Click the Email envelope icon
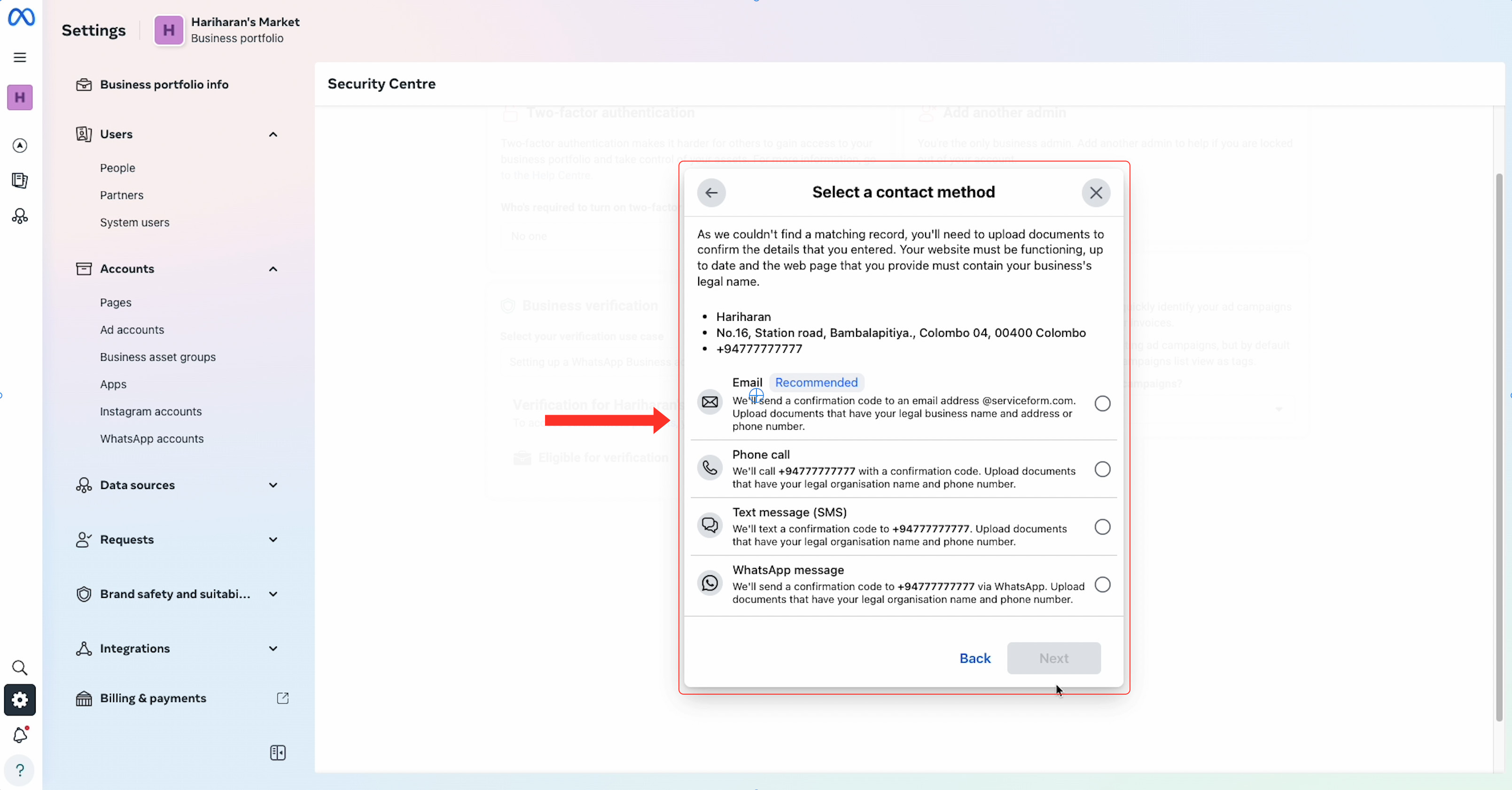The width and height of the screenshot is (1512, 790). (x=709, y=402)
